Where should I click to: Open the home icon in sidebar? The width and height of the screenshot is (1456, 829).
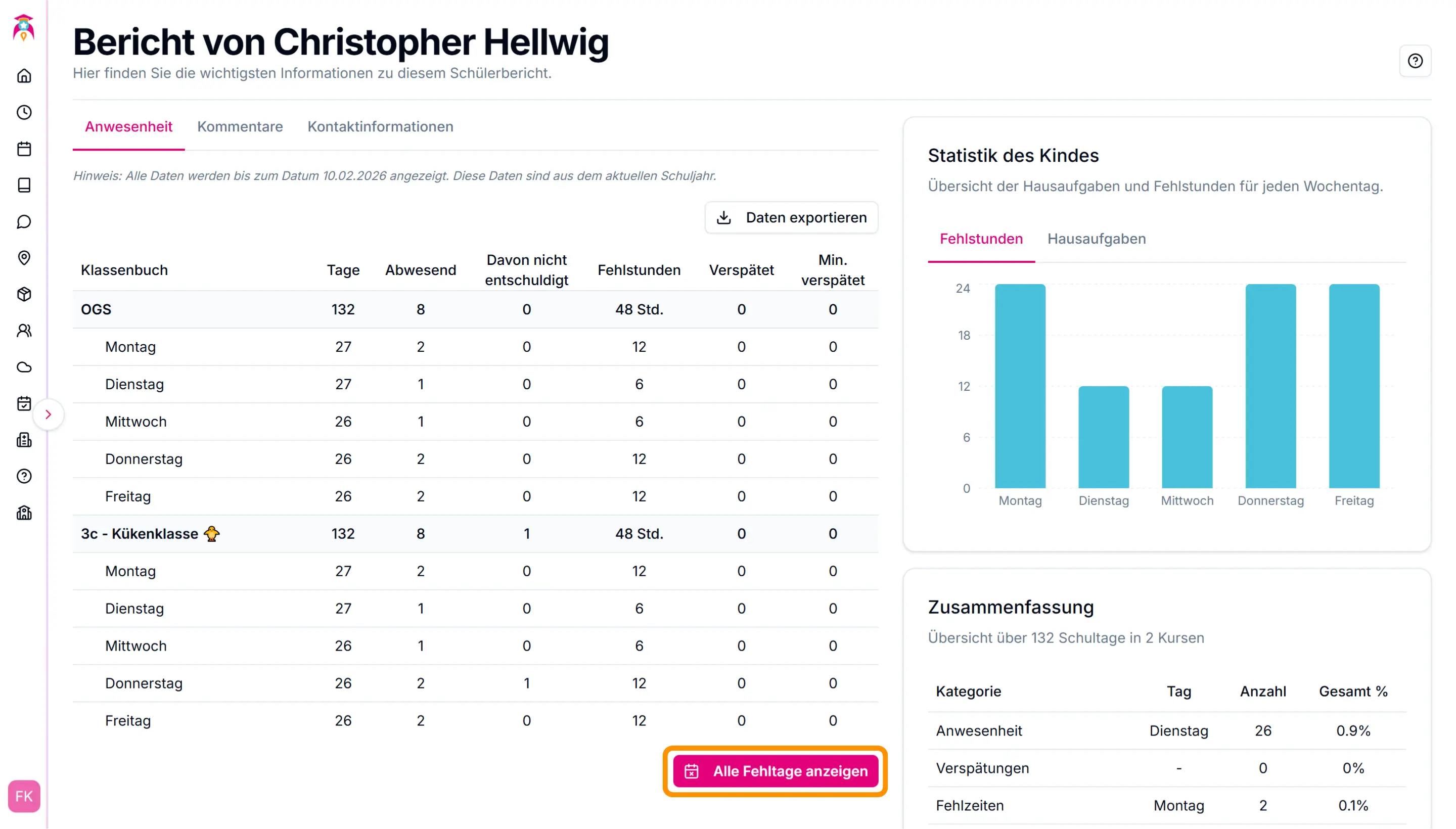(24, 76)
